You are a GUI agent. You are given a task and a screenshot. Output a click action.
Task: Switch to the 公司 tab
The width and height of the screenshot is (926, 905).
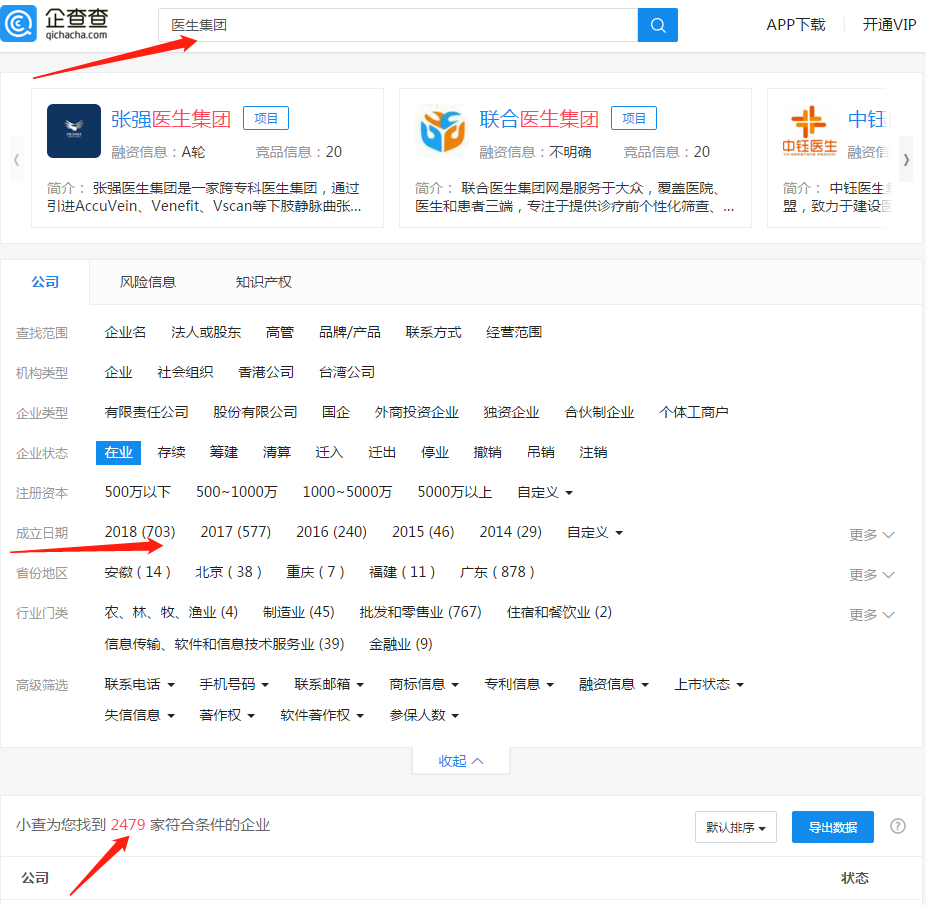click(x=45, y=282)
